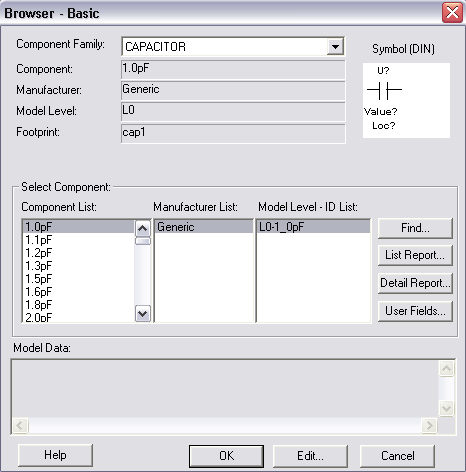Open the Find... dialog
This screenshot has width=466, height=472.
point(415,228)
